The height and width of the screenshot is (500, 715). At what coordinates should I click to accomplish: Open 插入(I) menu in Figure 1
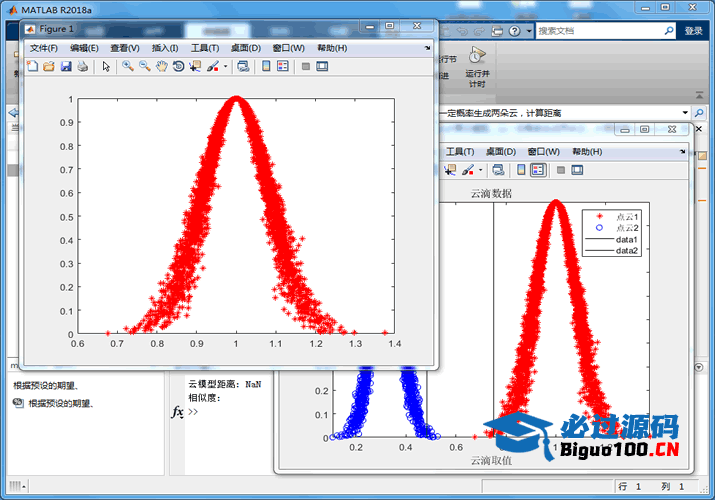(x=165, y=48)
